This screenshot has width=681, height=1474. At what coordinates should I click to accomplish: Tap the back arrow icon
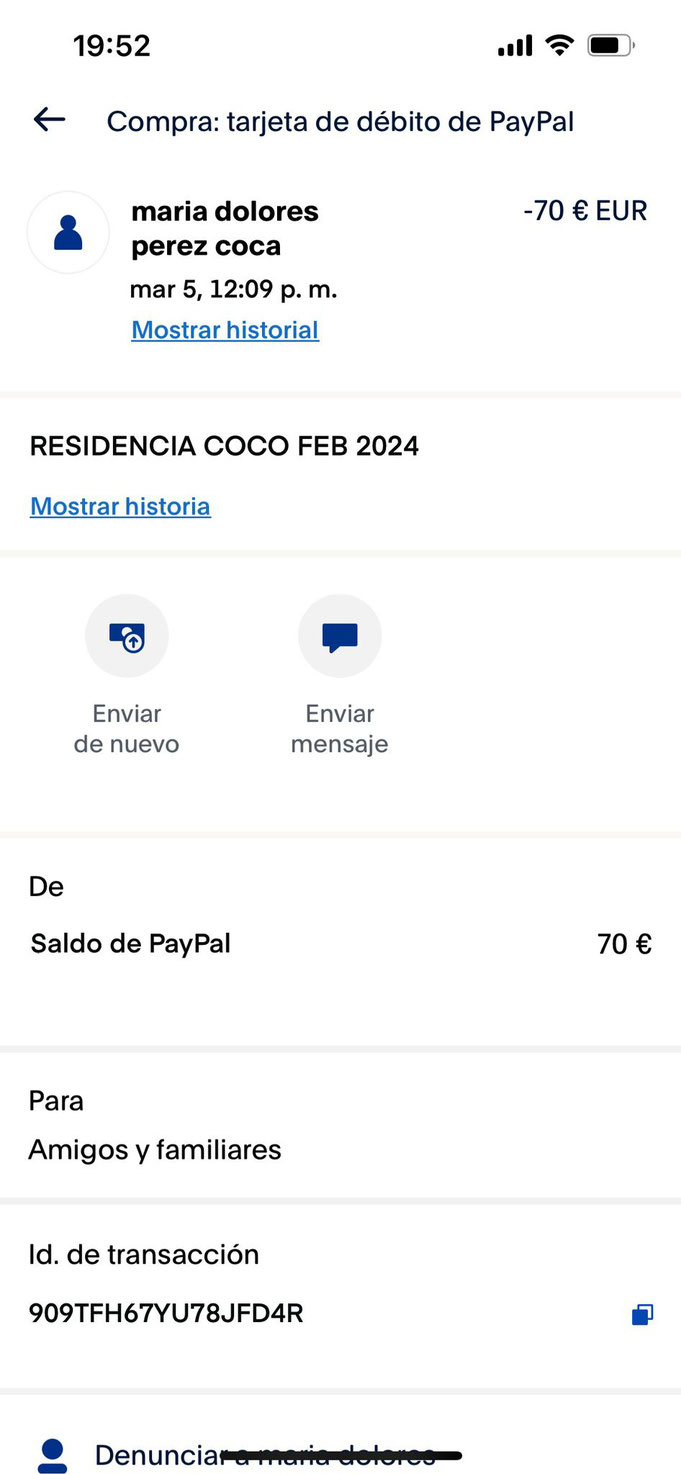tap(49, 121)
